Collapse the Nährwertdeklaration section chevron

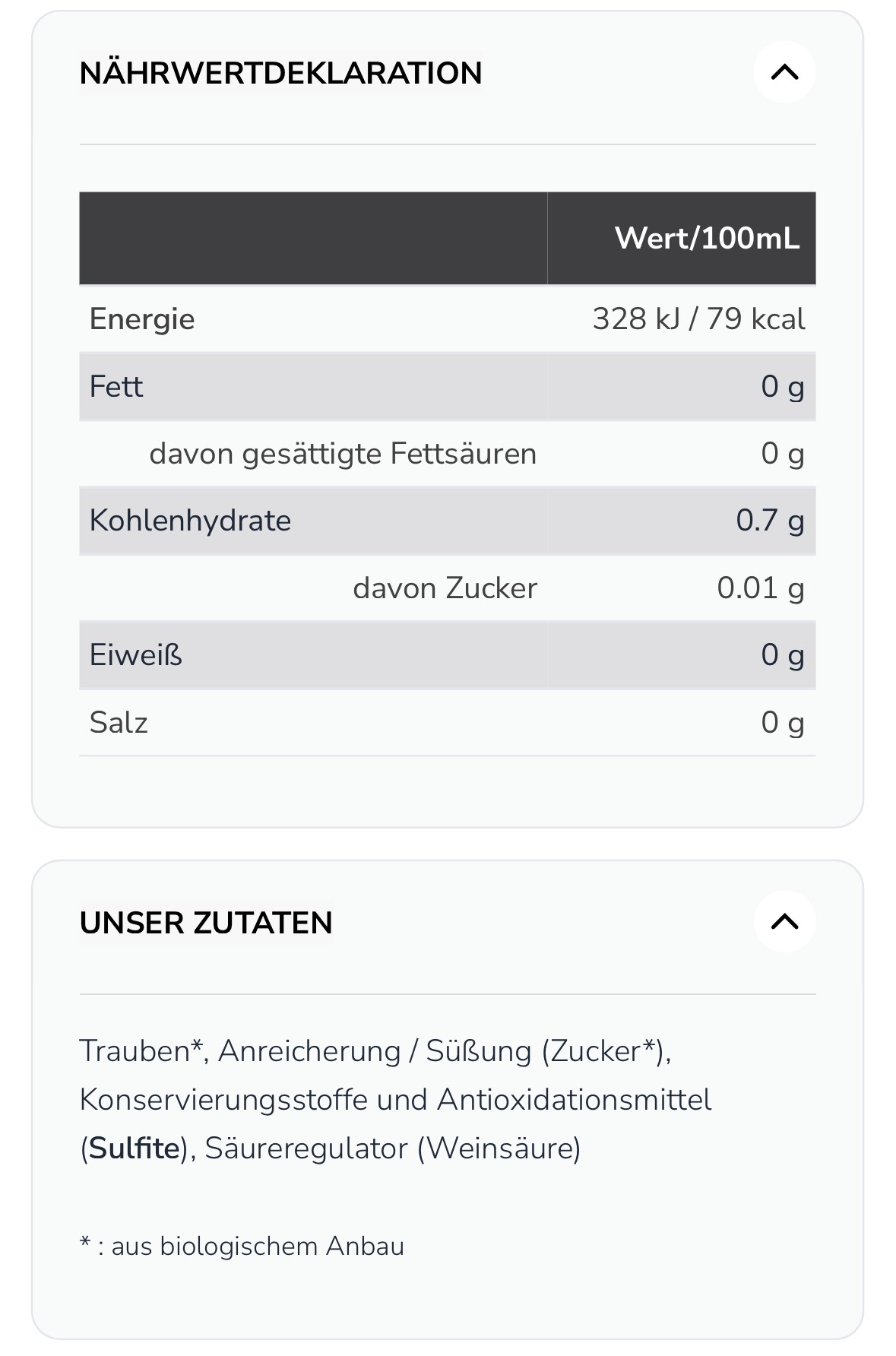click(784, 72)
